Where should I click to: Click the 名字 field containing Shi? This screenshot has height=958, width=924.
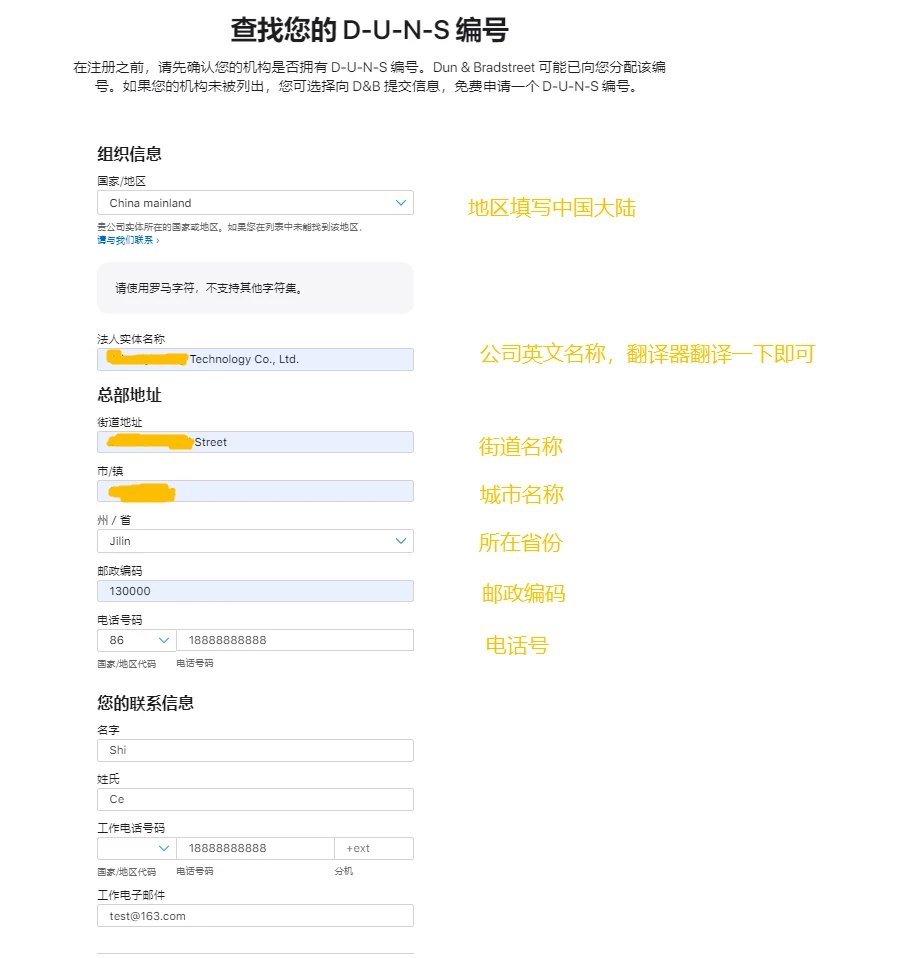255,750
